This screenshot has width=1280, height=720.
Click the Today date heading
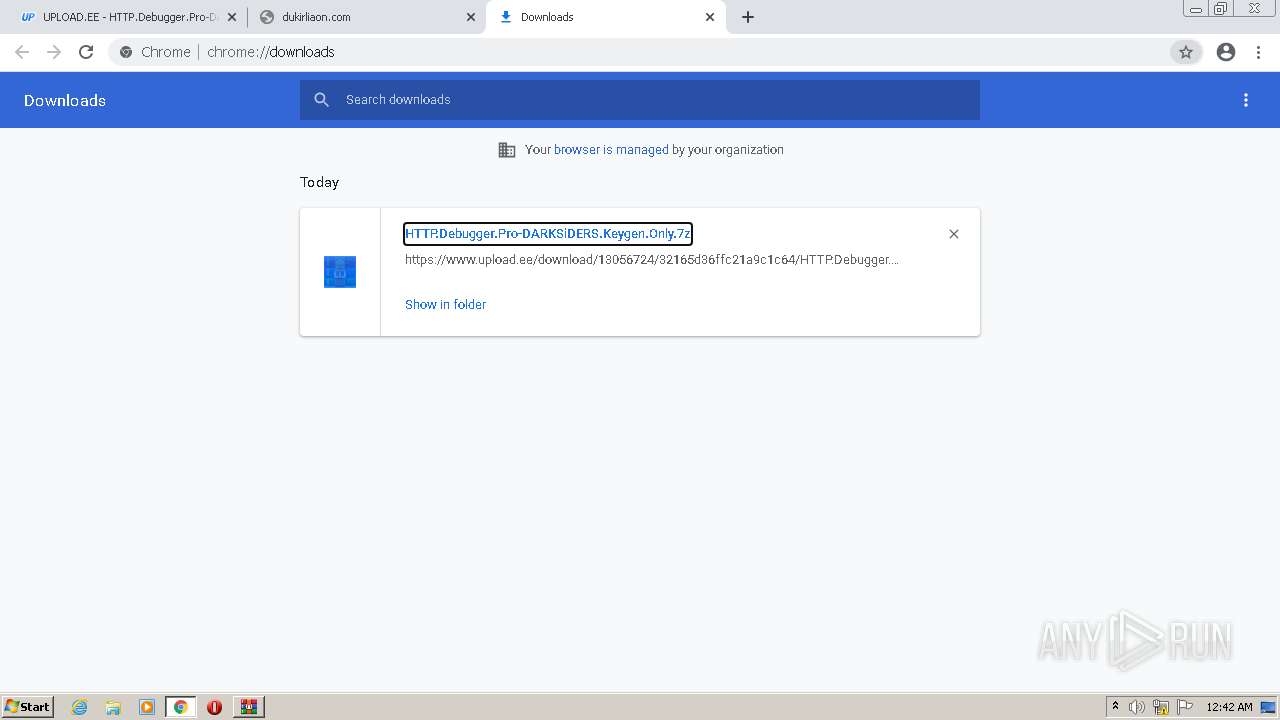click(x=319, y=182)
